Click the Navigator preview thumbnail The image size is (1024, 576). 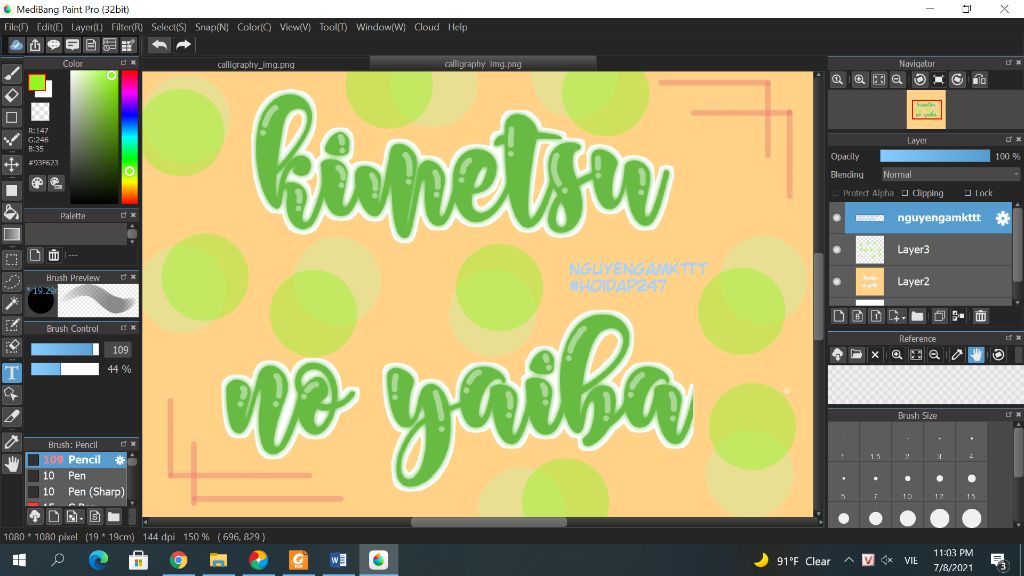pos(926,109)
